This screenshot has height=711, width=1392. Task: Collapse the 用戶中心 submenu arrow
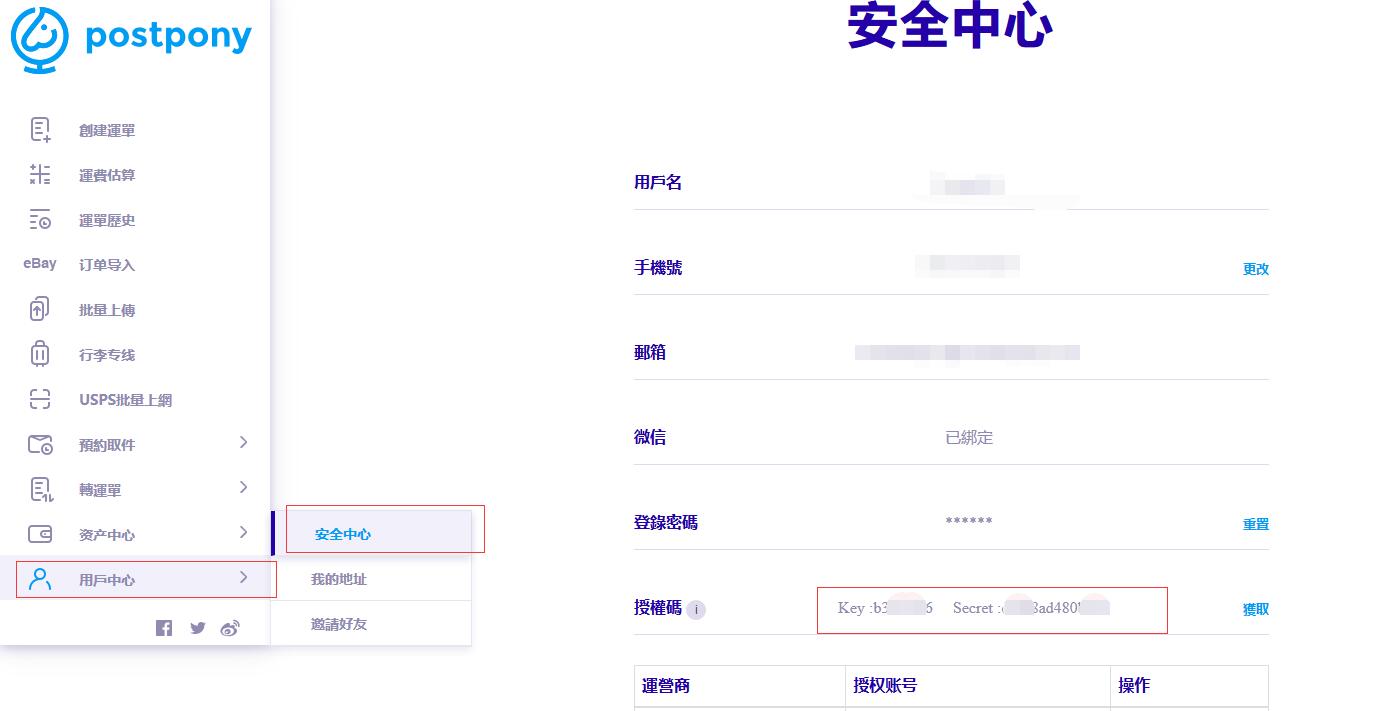(243, 577)
